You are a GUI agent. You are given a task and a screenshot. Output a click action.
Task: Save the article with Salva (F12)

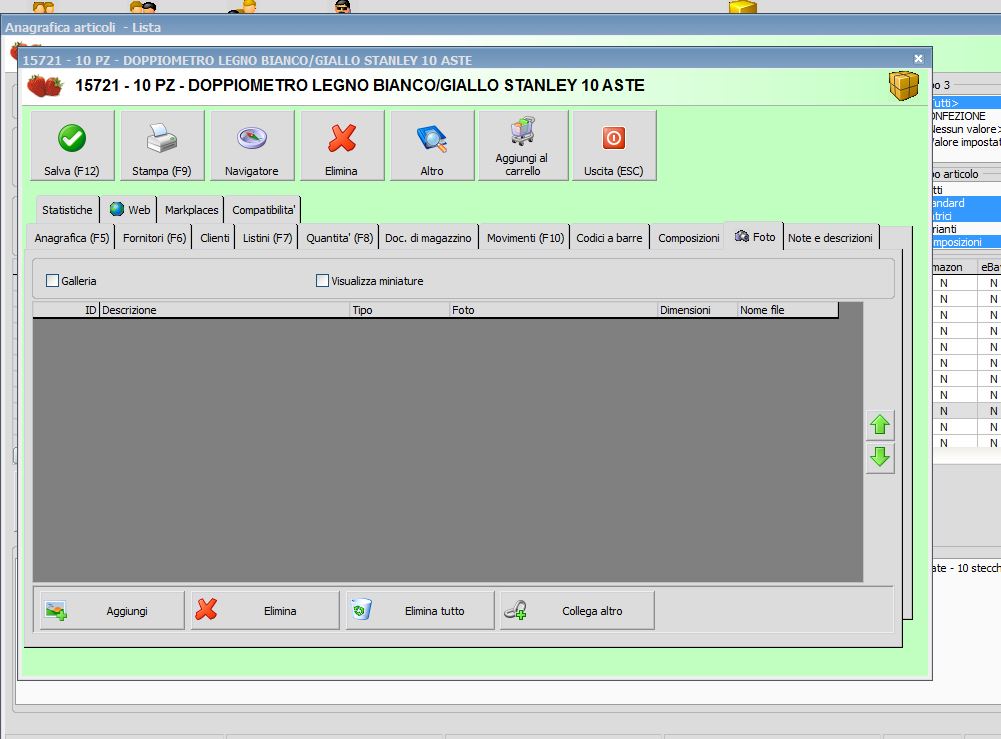[x=72, y=146]
